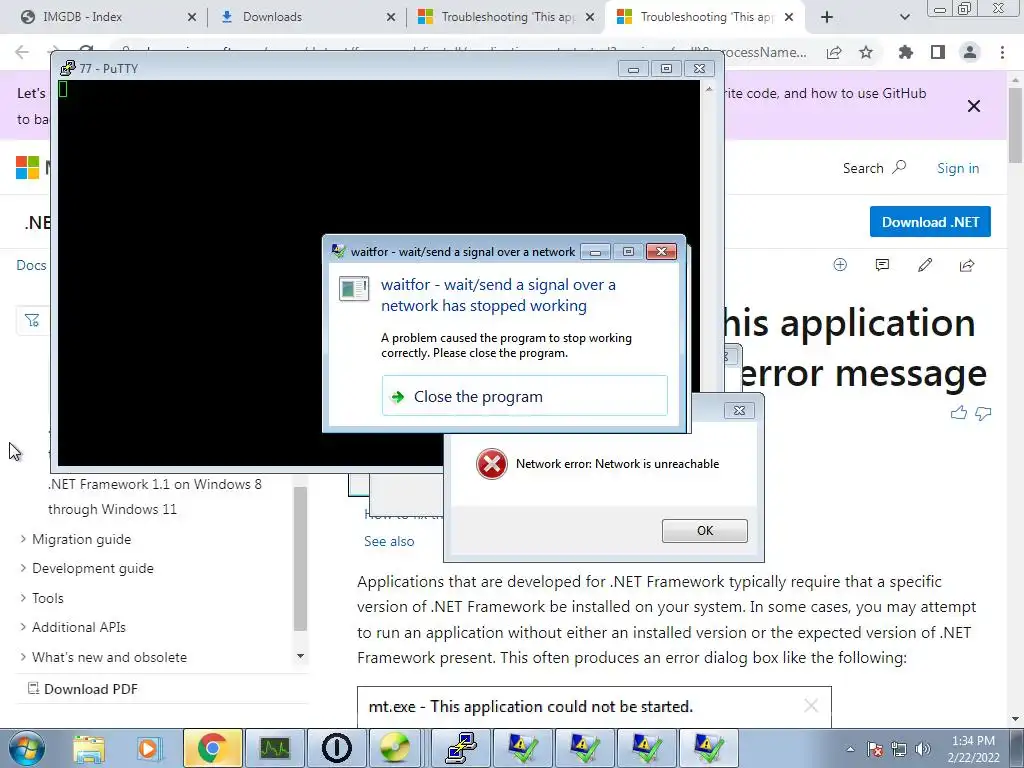Go back with the browser back arrow
The image size is (1024, 768).
pos(22,52)
